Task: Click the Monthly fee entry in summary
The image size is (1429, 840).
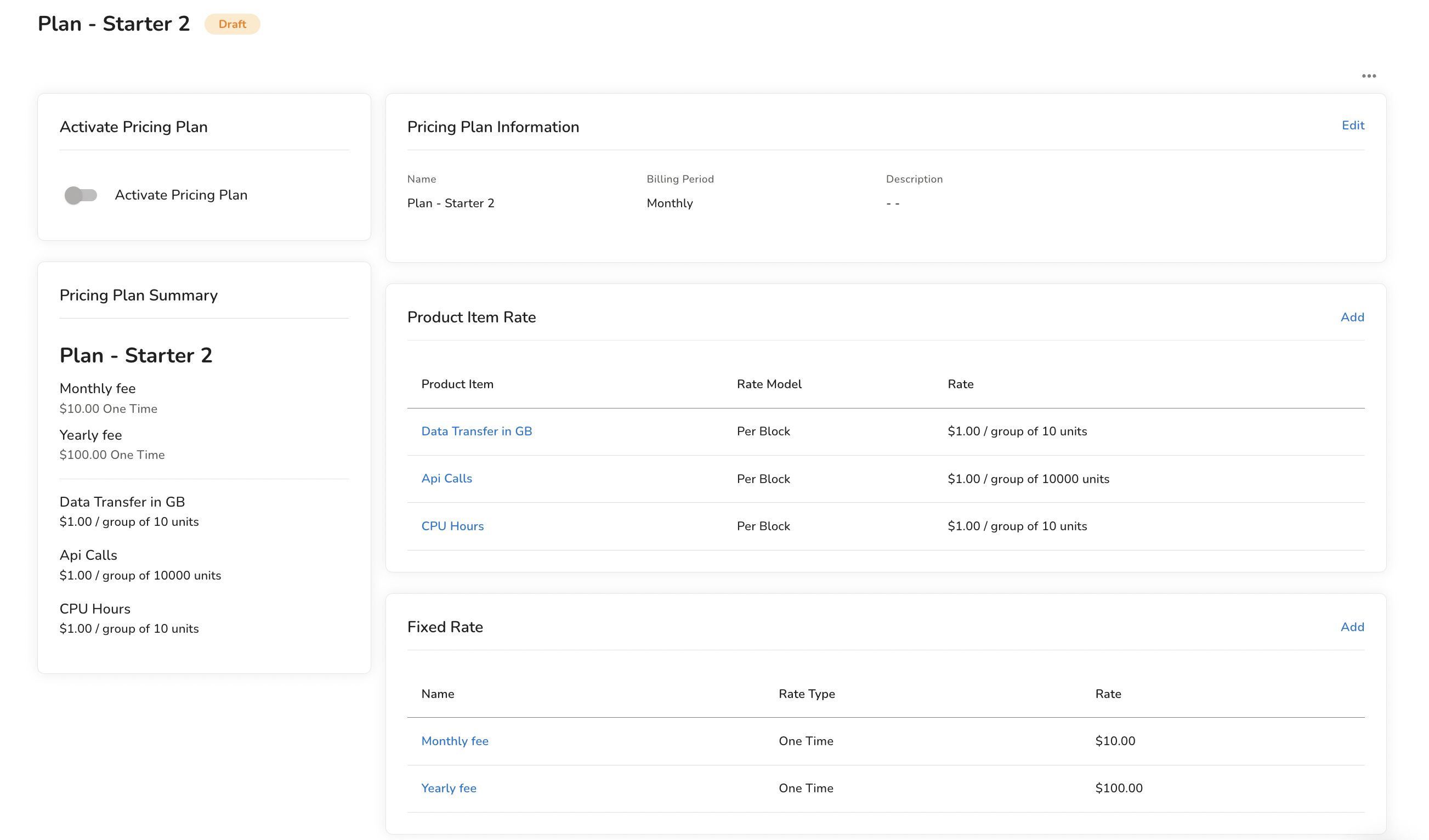Action: click(x=98, y=389)
